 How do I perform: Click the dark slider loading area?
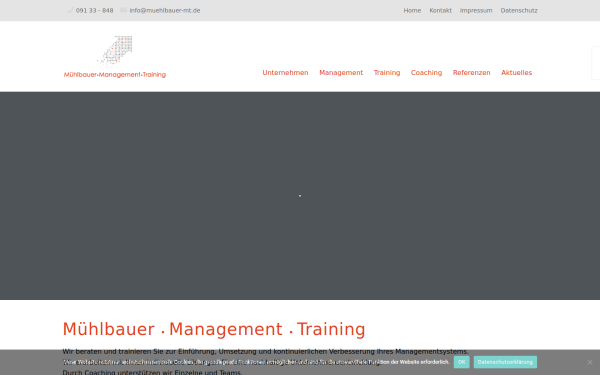click(x=300, y=196)
